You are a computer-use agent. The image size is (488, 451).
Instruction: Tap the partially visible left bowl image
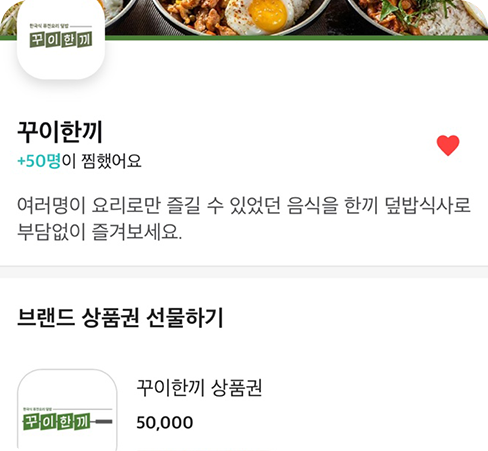(122, 12)
